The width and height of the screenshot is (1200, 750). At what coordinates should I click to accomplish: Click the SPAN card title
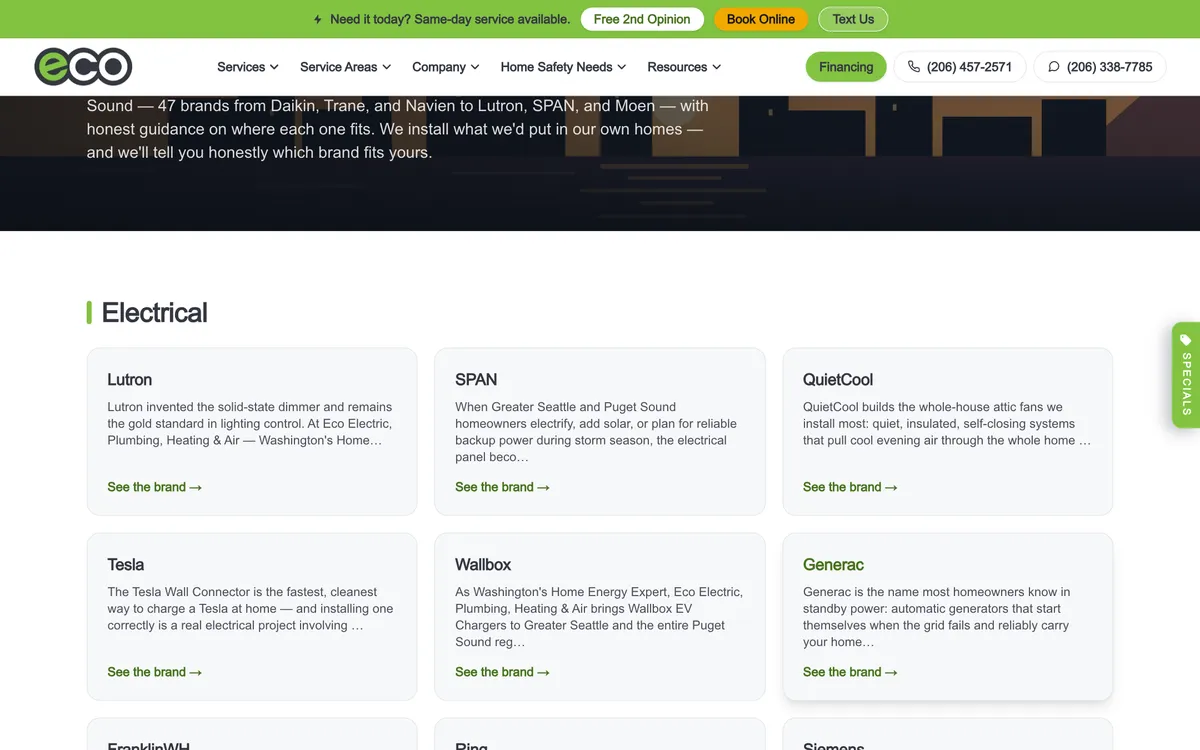click(476, 380)
